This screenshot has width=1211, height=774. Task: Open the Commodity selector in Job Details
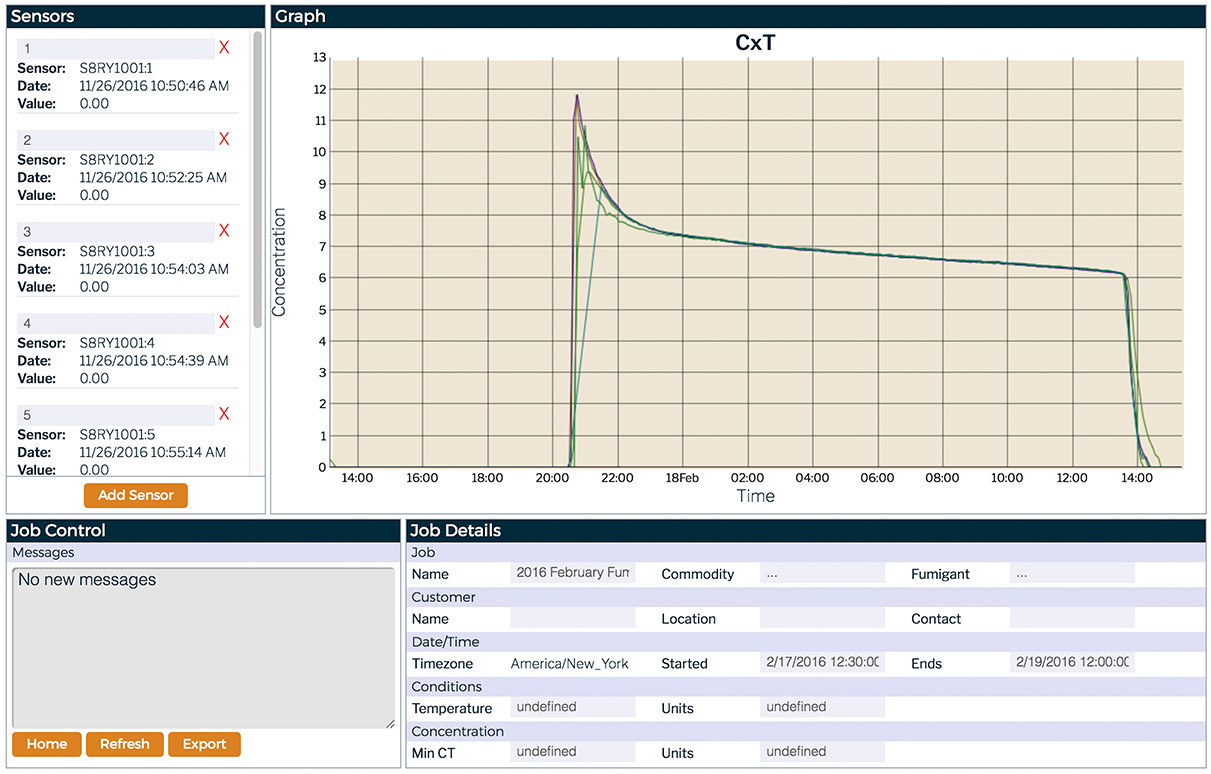click(x=822, y=573)
